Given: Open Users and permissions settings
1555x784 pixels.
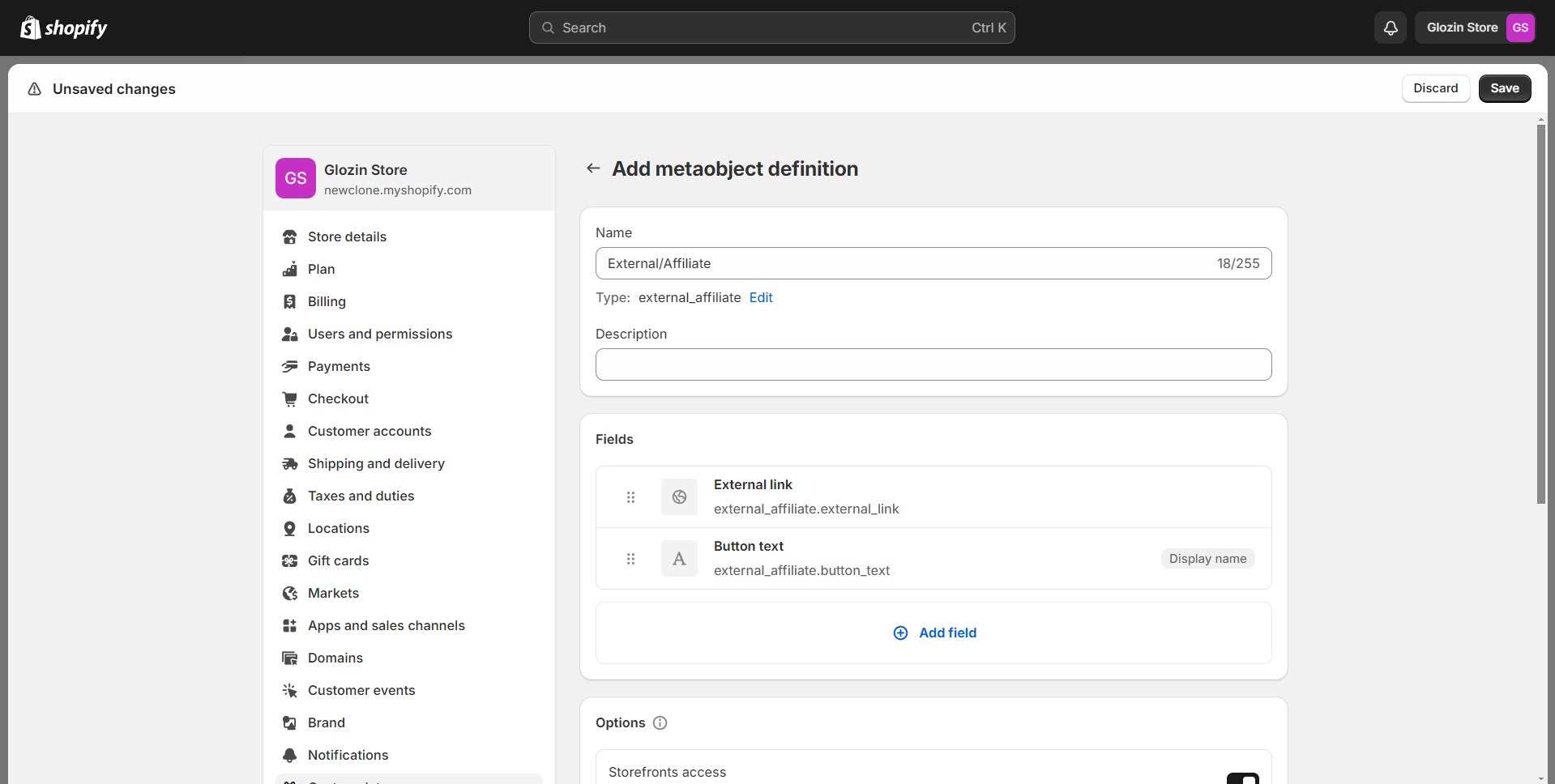Looking at the screenshot, I should tap(380, 334).
